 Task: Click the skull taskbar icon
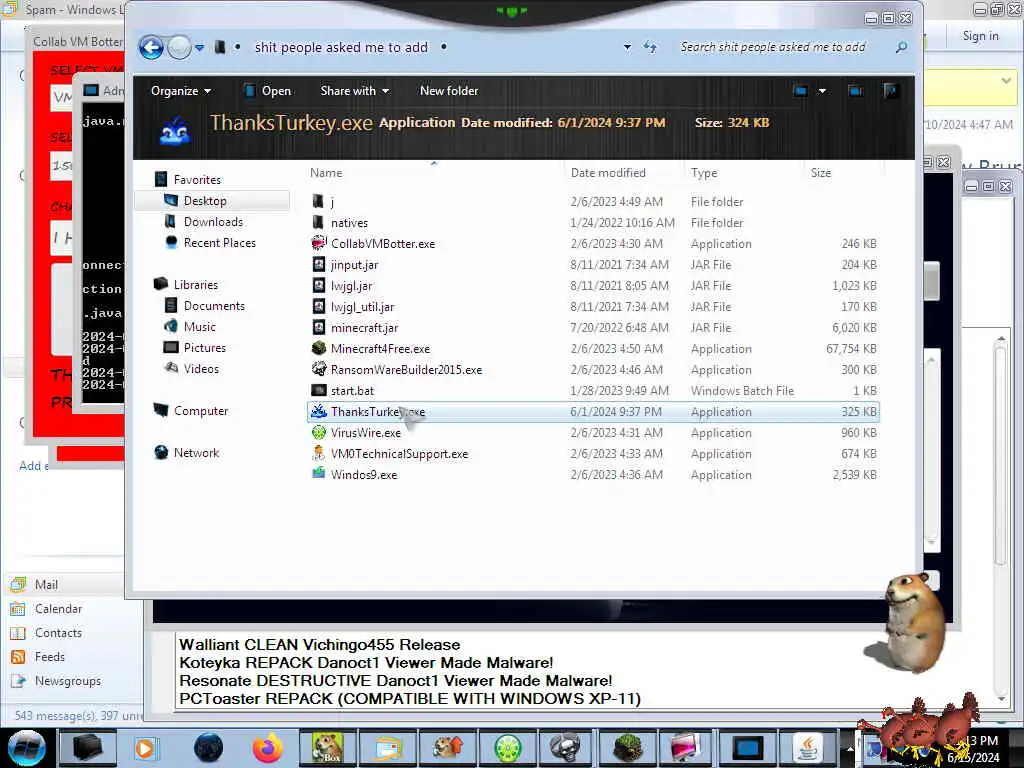pos(566,748)
